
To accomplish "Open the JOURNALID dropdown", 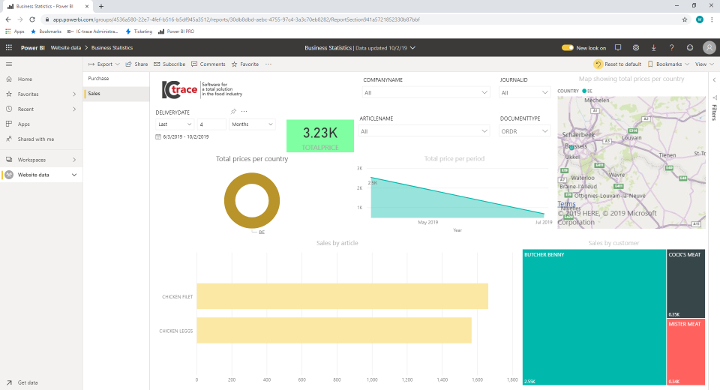I will (524, 93).
